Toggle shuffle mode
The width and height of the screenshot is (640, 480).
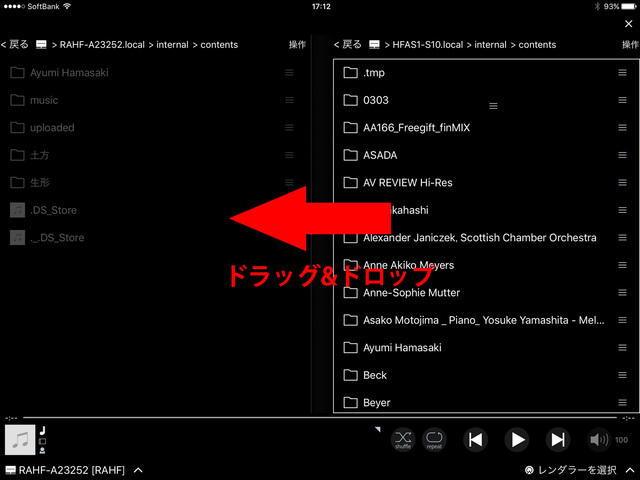pyautogui.click(x=403, y=439)
